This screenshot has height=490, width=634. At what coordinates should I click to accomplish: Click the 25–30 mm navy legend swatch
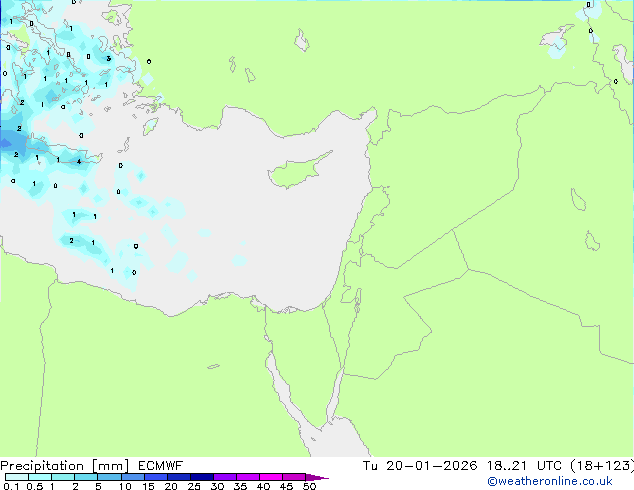(202, 477)
